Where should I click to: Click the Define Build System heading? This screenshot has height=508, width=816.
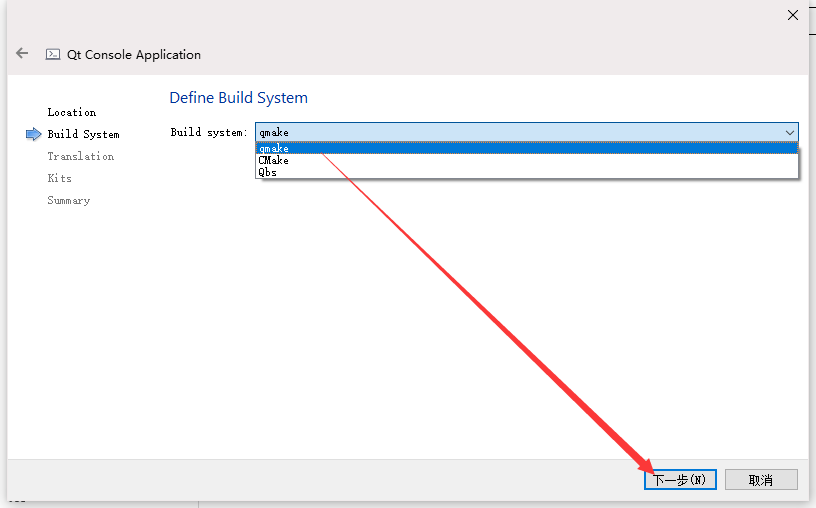pyautogui.click(x=238, y=98)
